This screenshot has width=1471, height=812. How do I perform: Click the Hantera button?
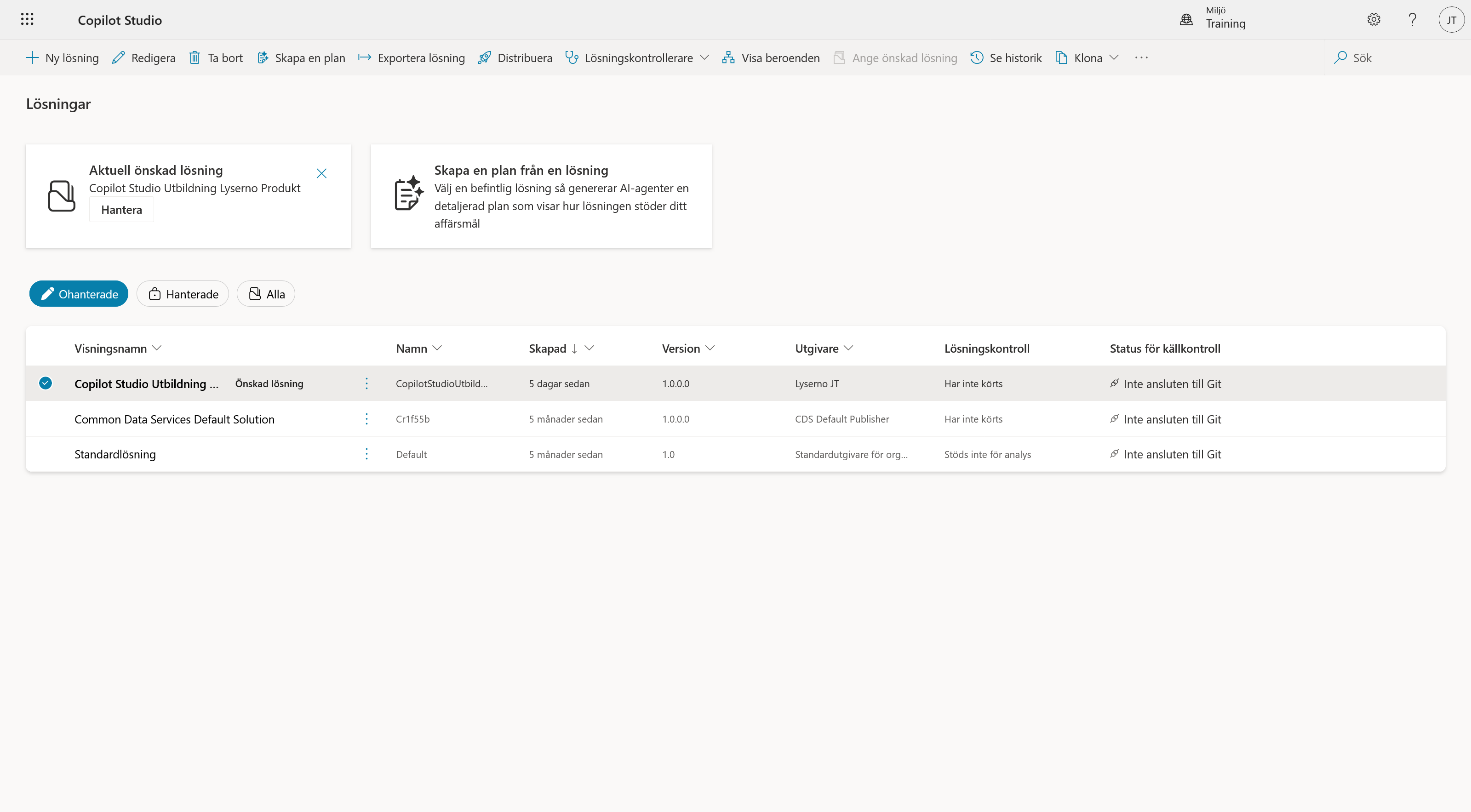tap(122, 210)
